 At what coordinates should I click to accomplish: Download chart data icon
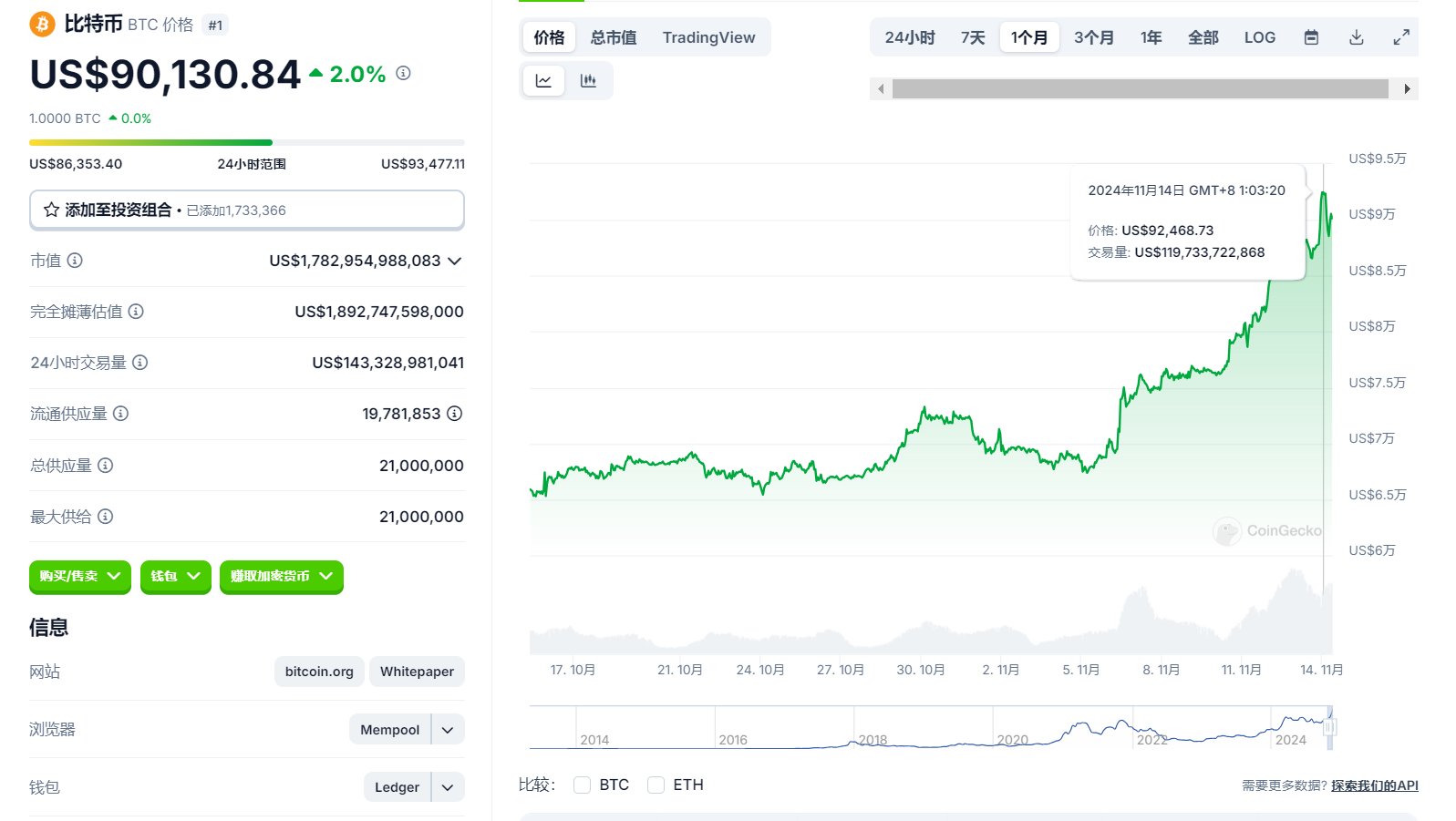1357,37
